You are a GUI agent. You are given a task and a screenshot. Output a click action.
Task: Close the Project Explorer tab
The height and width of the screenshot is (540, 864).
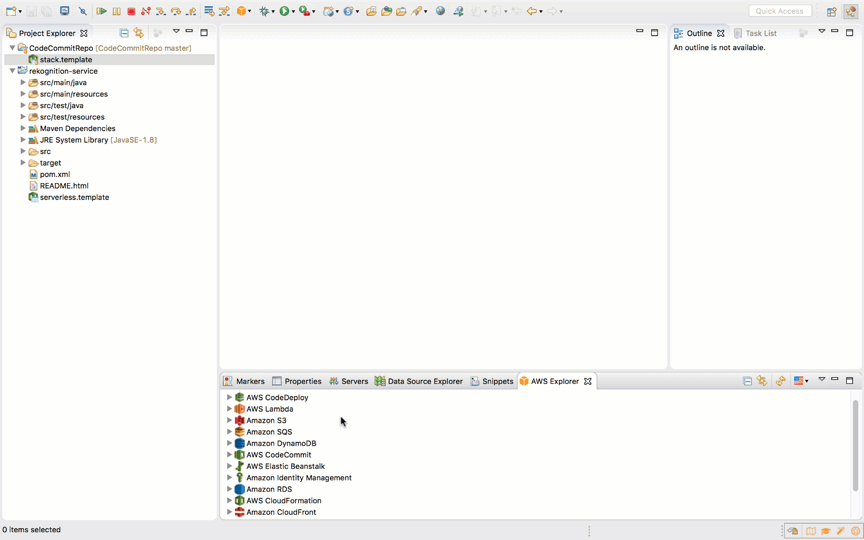(x=84, y=33)
